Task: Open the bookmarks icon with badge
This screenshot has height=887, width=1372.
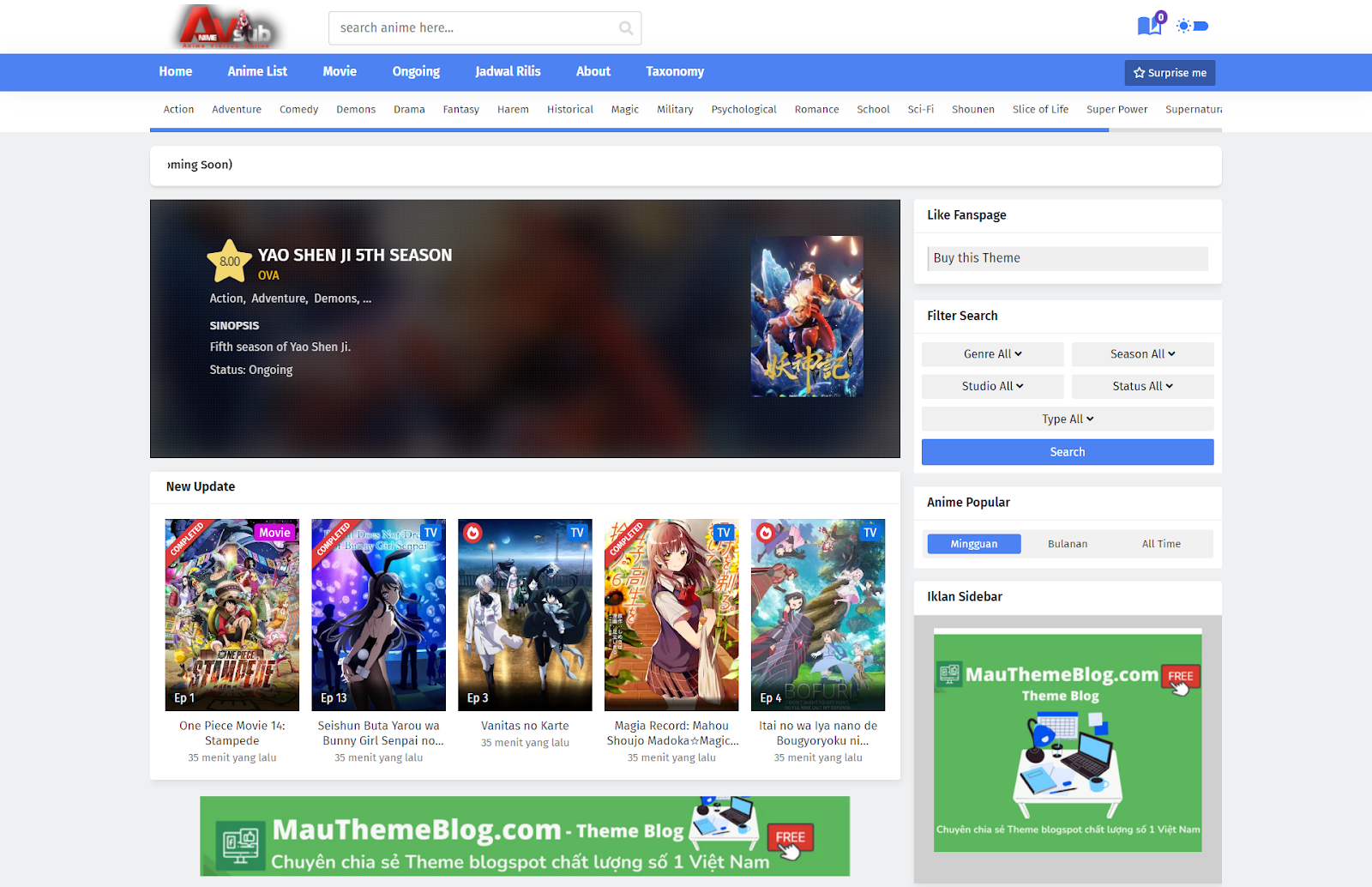Action: coord(1151,24)
